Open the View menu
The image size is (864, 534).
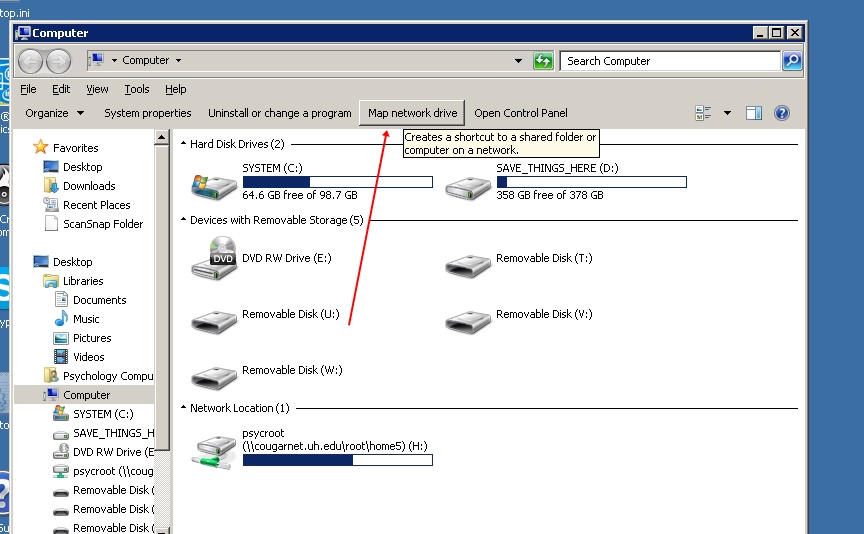[97, 89]
